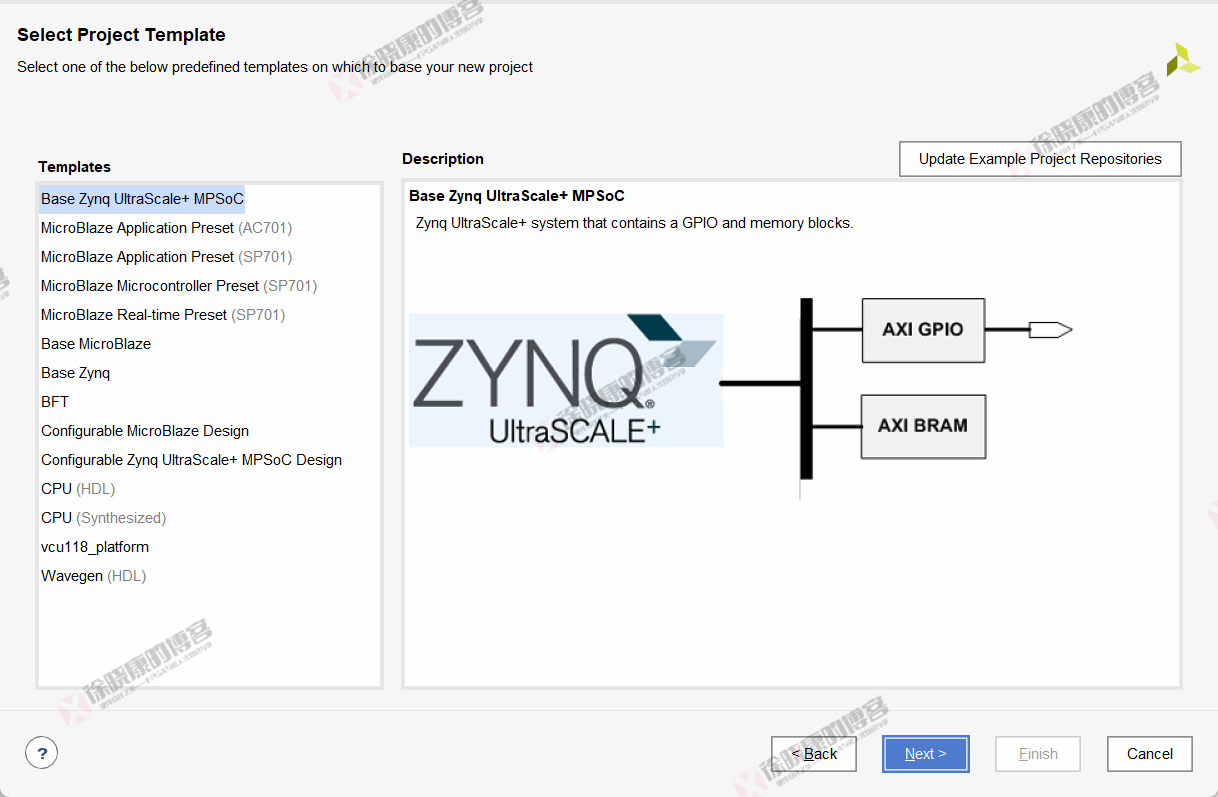Click the Xilinx logo in the header
Viewport: 1218px width, 797px height.
1183,60
